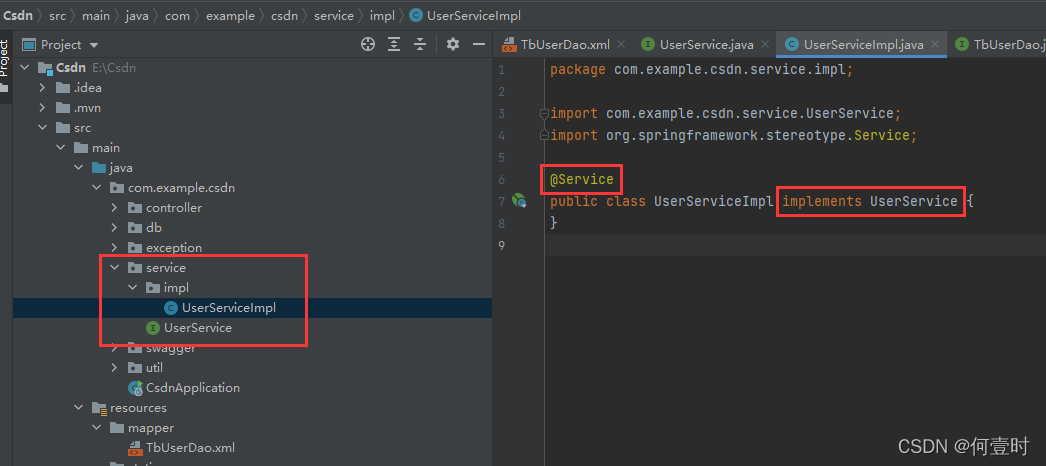Select TbUserDao.xml file in mapper folder
This screenshot has width=1046, height=466.
pyautogui.click(x=190, y=447)
